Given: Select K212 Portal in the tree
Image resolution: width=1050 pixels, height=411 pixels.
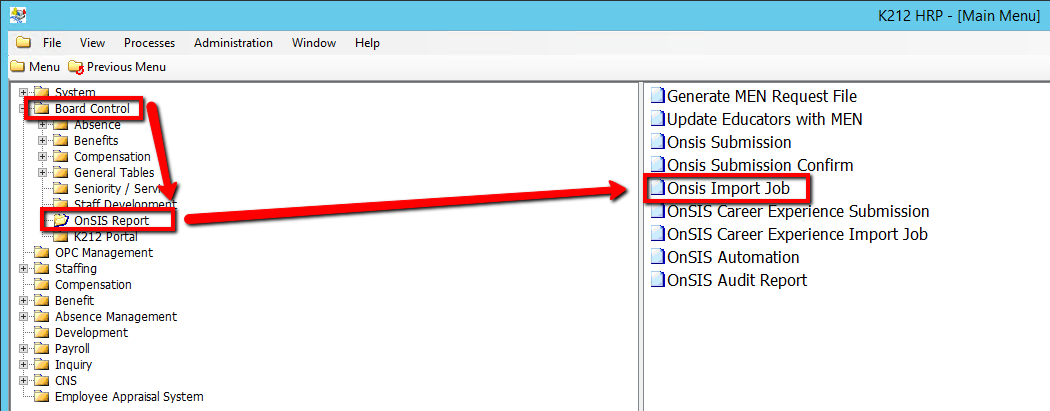Looking at the screenshot, I should click(x=105, y=237).
